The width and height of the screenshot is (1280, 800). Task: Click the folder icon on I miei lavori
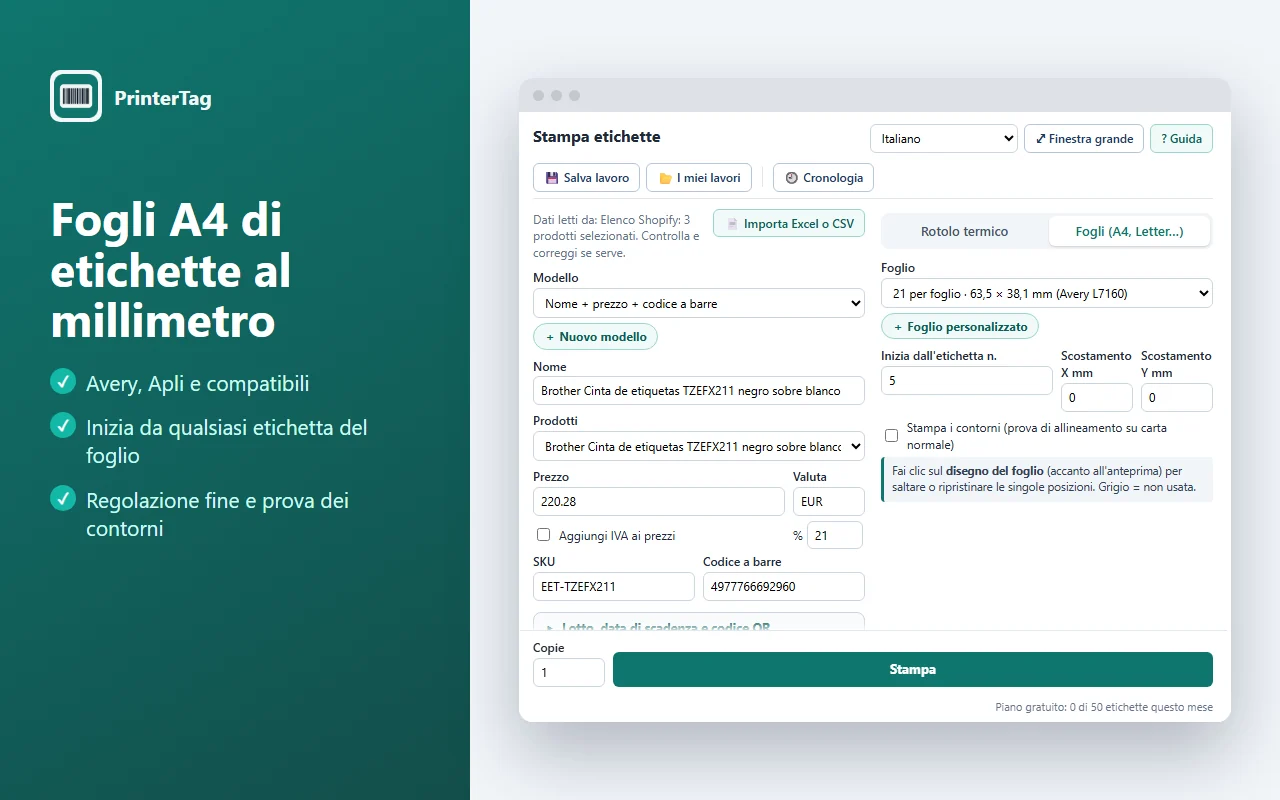point(665,178)
